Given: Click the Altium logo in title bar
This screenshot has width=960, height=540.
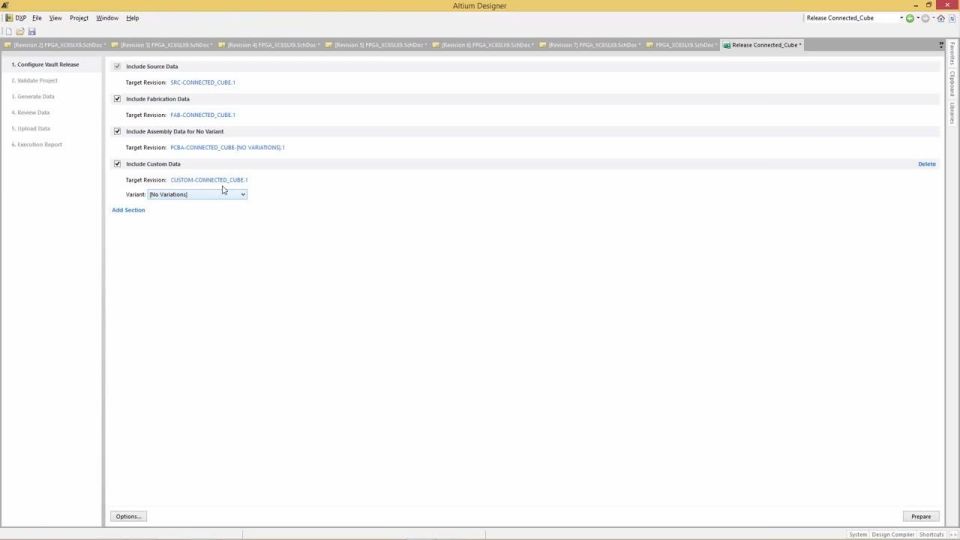Looking at the screenshot, I should coord(6,5).
